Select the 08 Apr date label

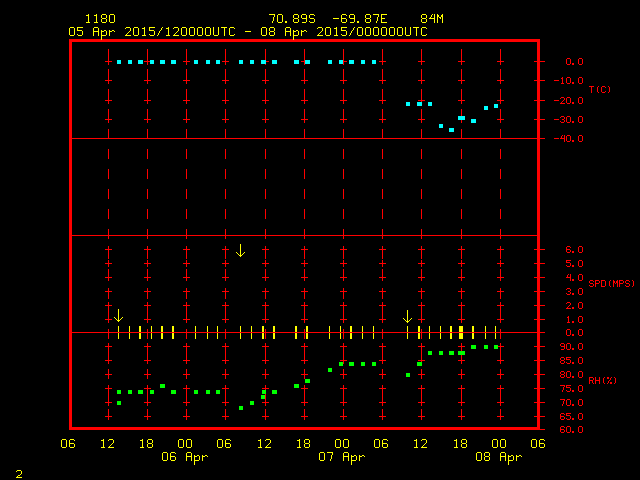(x=498, y=457)
